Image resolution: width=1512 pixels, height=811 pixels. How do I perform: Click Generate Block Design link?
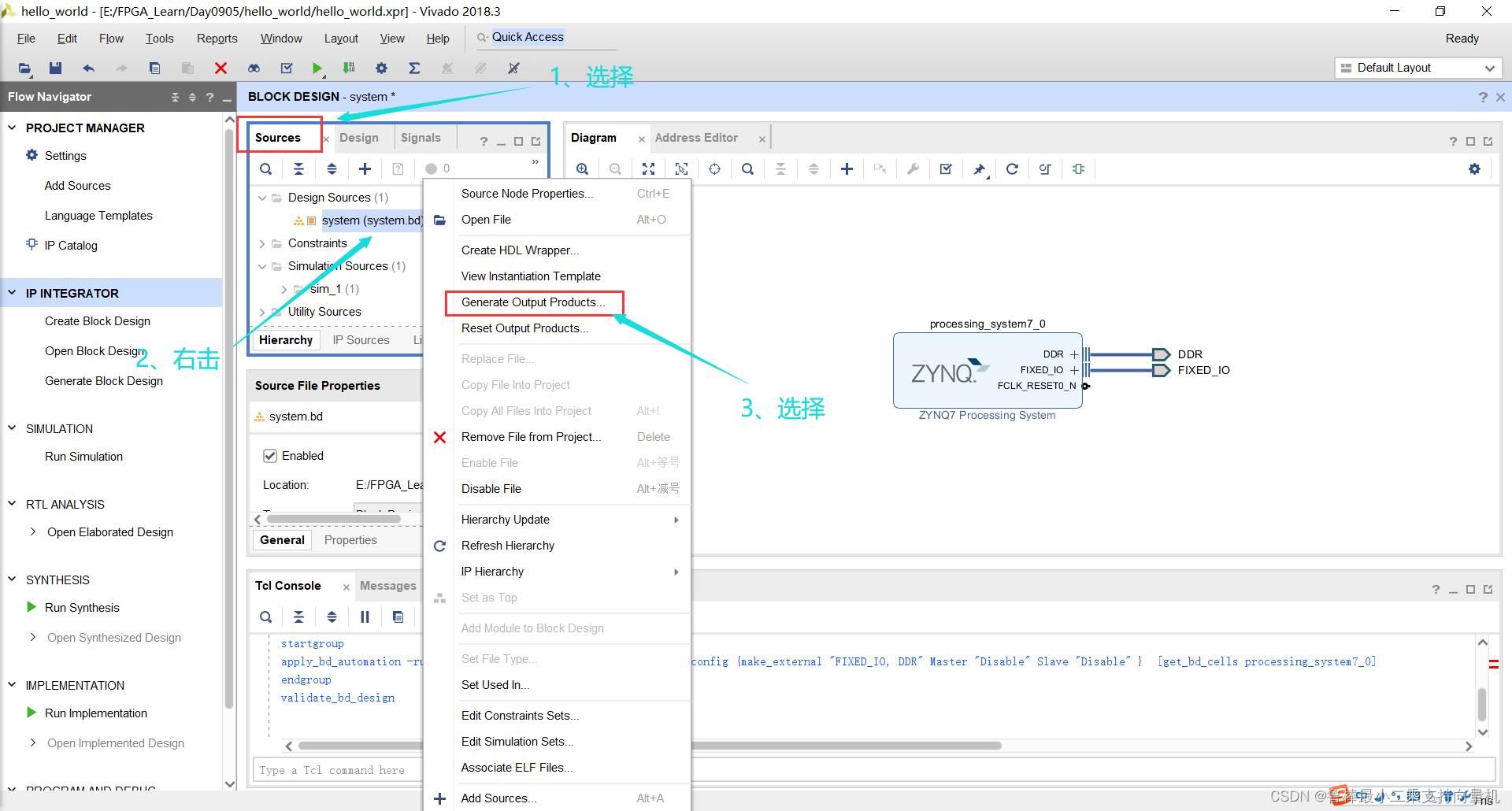point(104,381)
